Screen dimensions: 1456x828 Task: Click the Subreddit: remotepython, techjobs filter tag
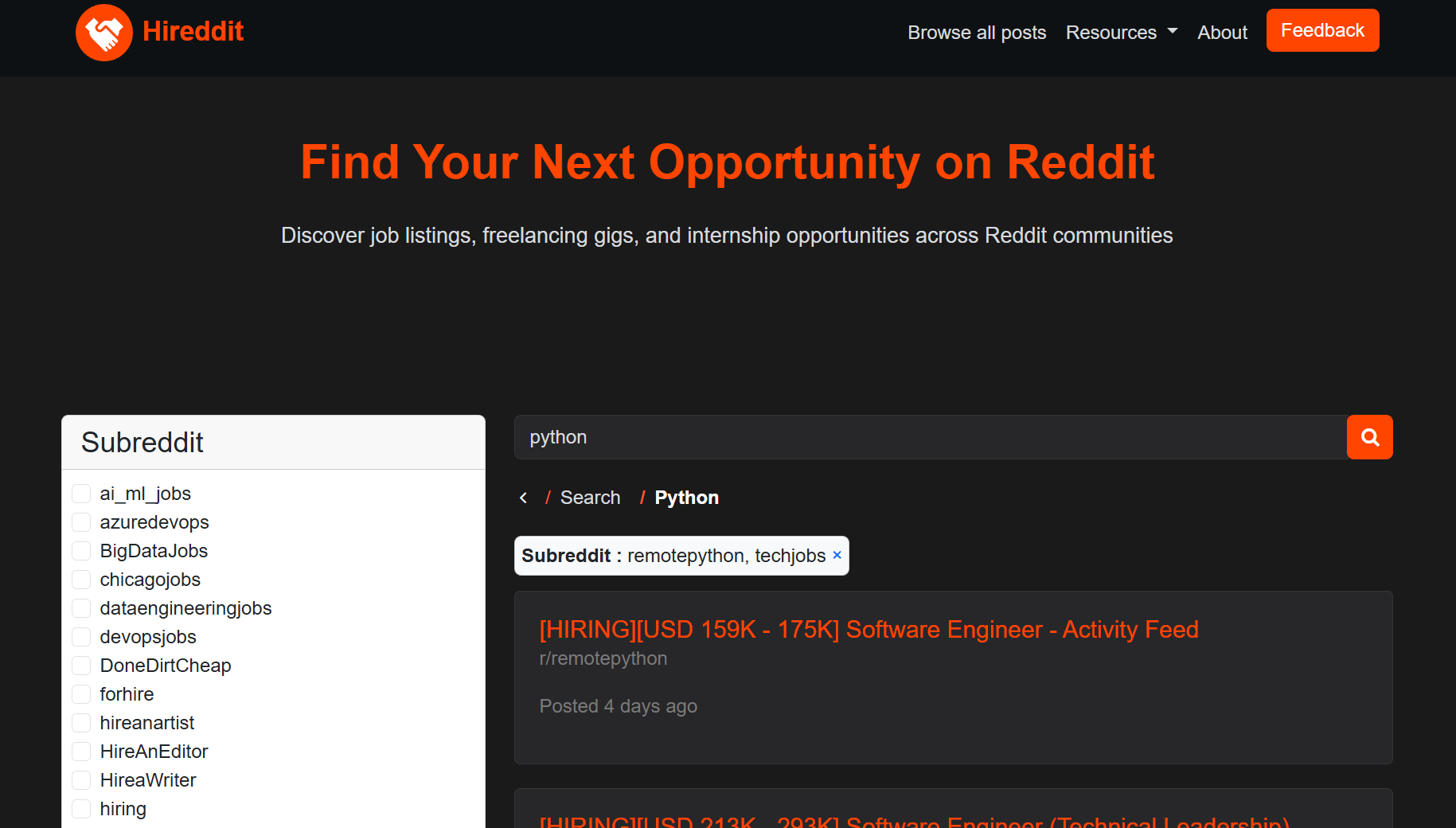pyautogui.click(x=681, y=556)
